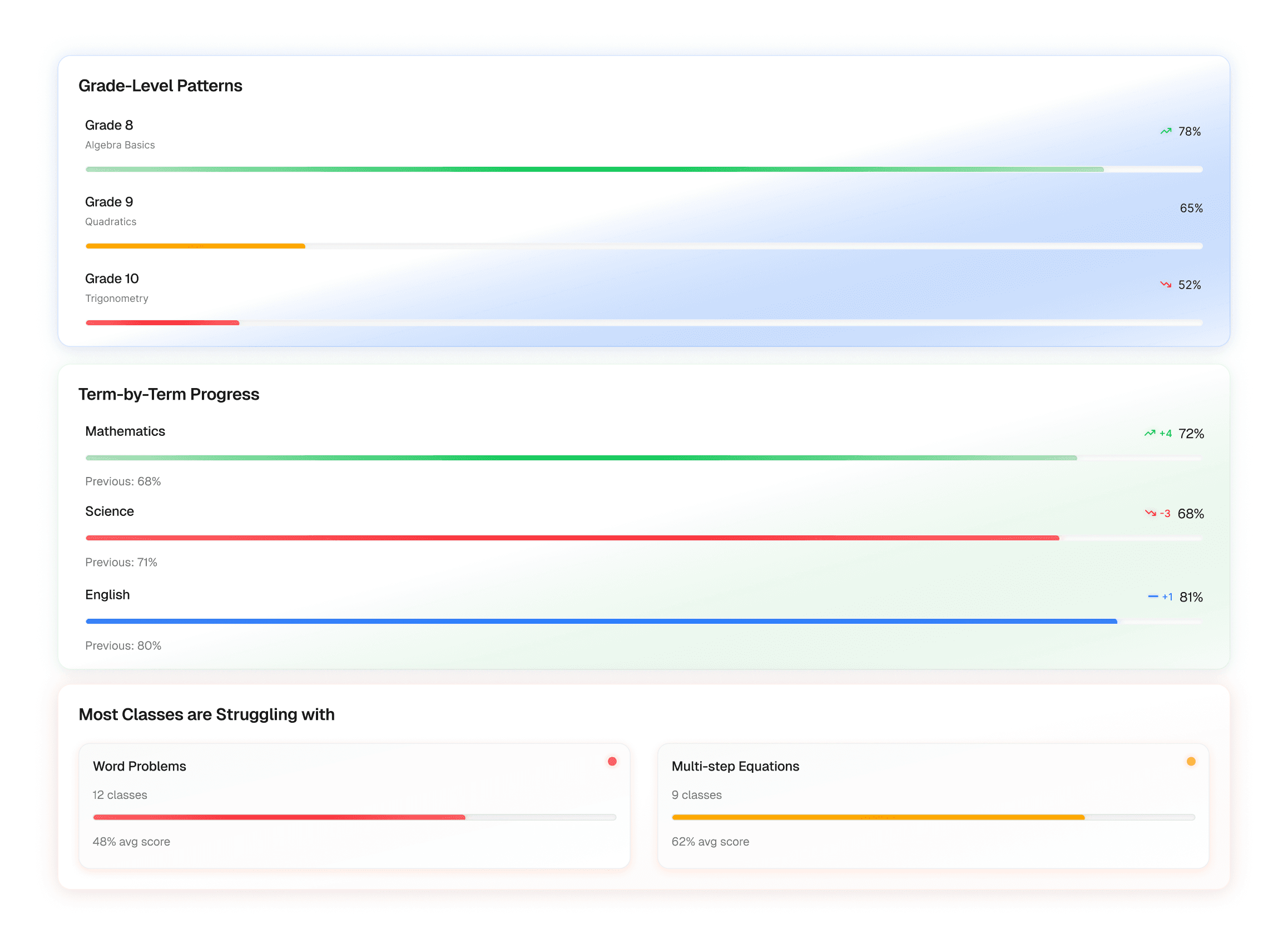The image size is (1288, 939).
Task: Click Science red downward trend icon
Action: pyautogui.click(x=1150, y=513)
